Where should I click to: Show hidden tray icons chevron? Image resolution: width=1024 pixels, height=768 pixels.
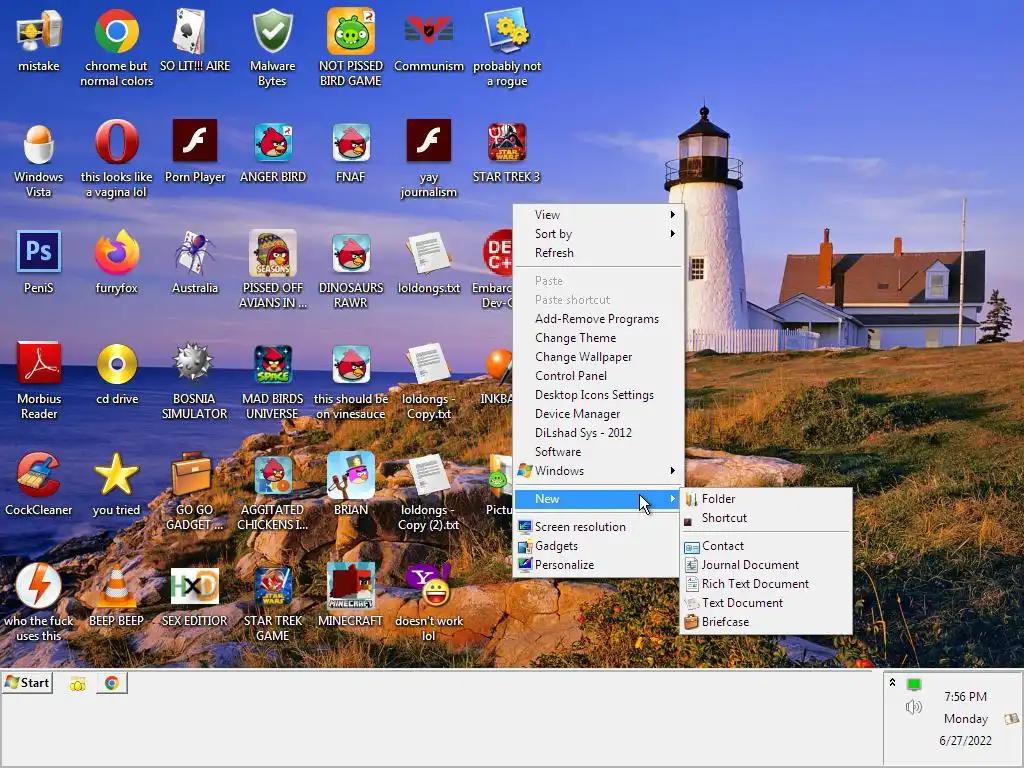click(892, 682)
